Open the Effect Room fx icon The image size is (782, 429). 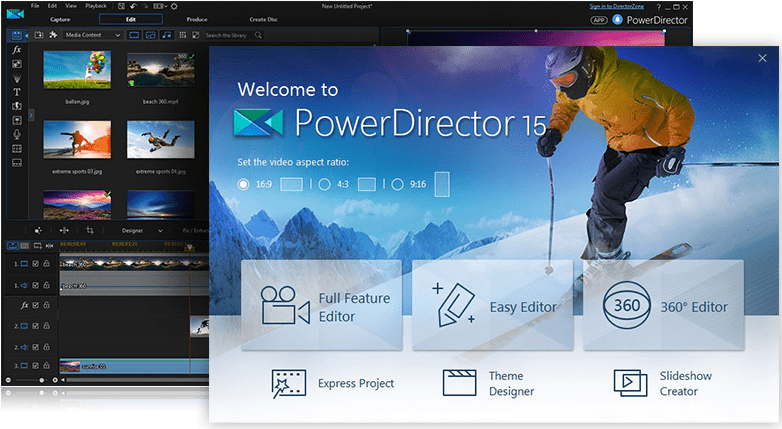click(x=17, y=49)
